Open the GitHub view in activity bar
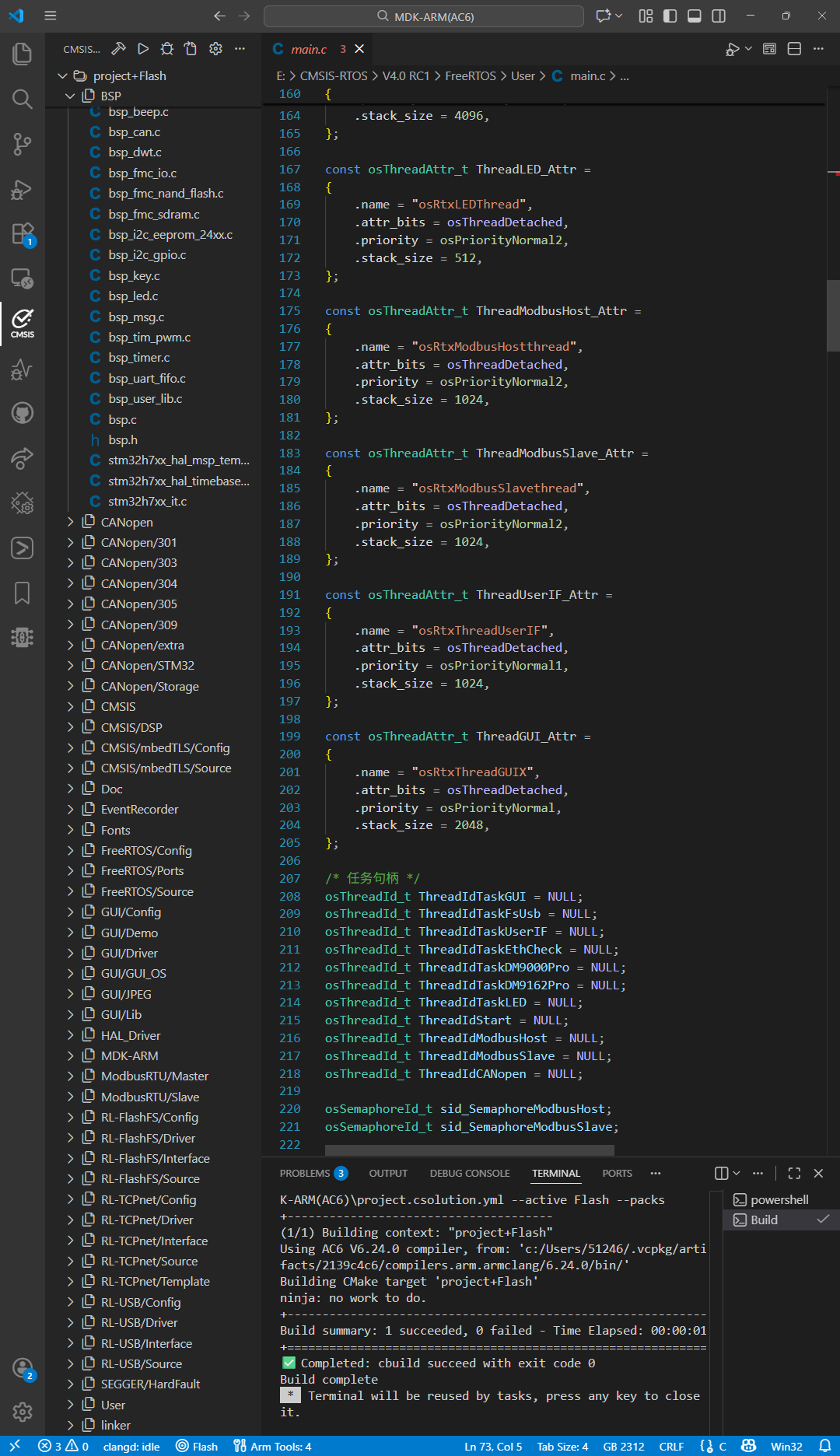The width and height of the screenshot is (840, 1456). [x=22, y=412]
